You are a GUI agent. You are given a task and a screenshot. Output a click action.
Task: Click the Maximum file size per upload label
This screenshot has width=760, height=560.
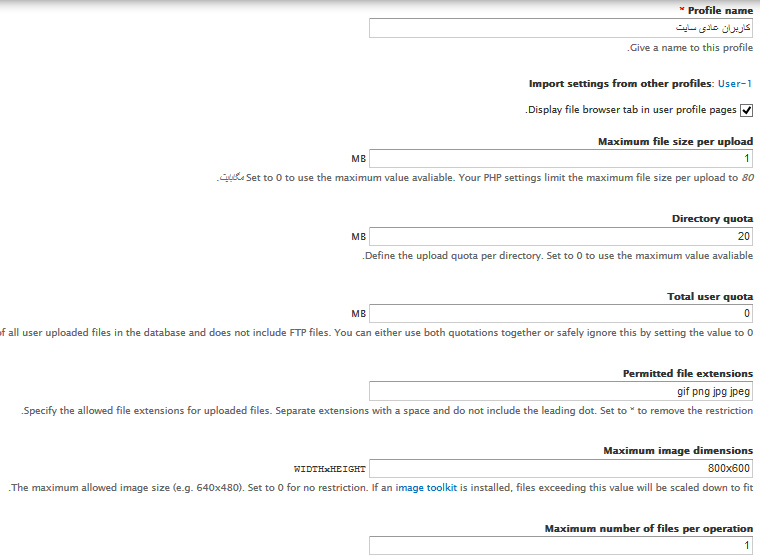pos(675,142)
